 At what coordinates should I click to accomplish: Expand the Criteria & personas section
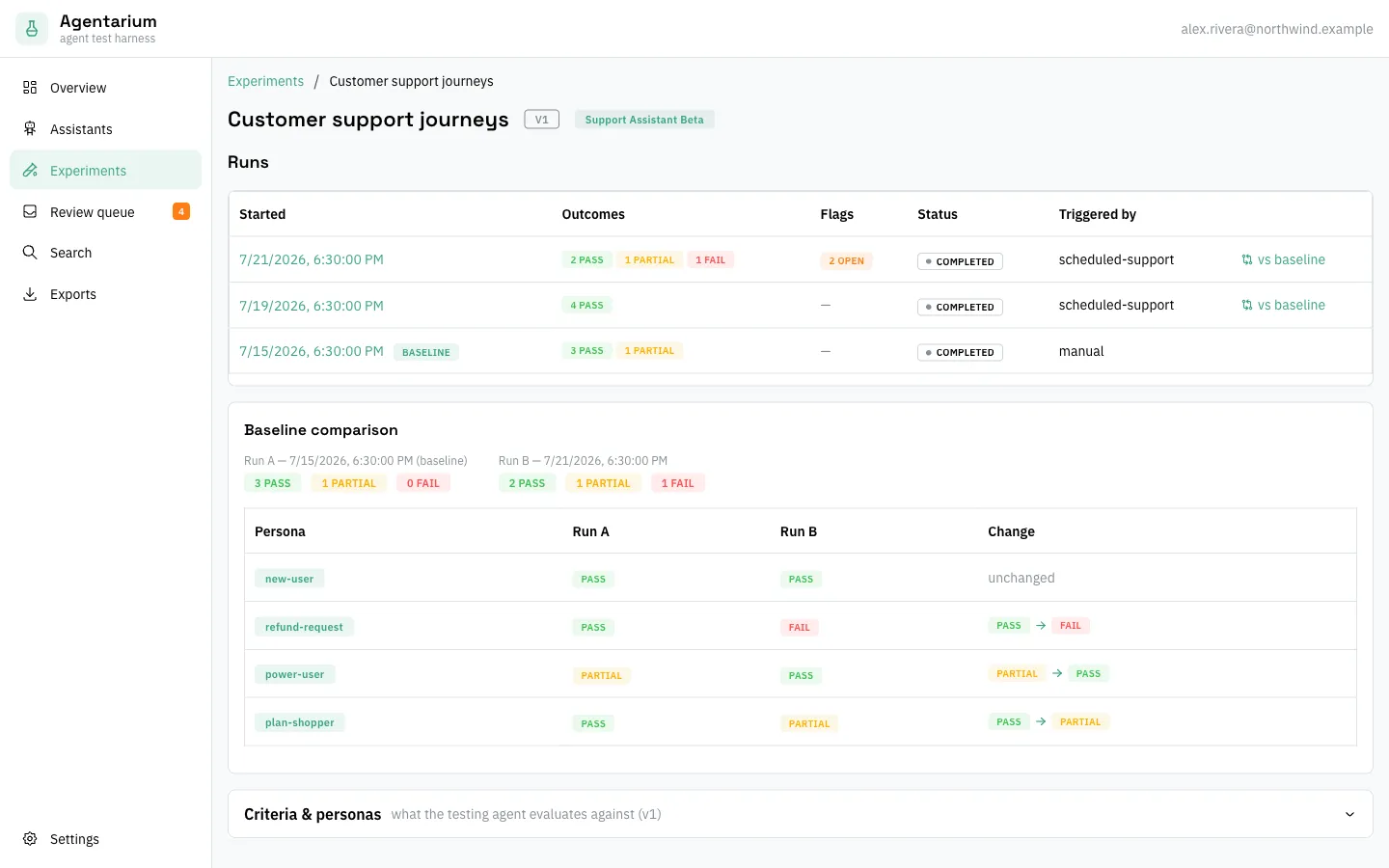point(801,814)
